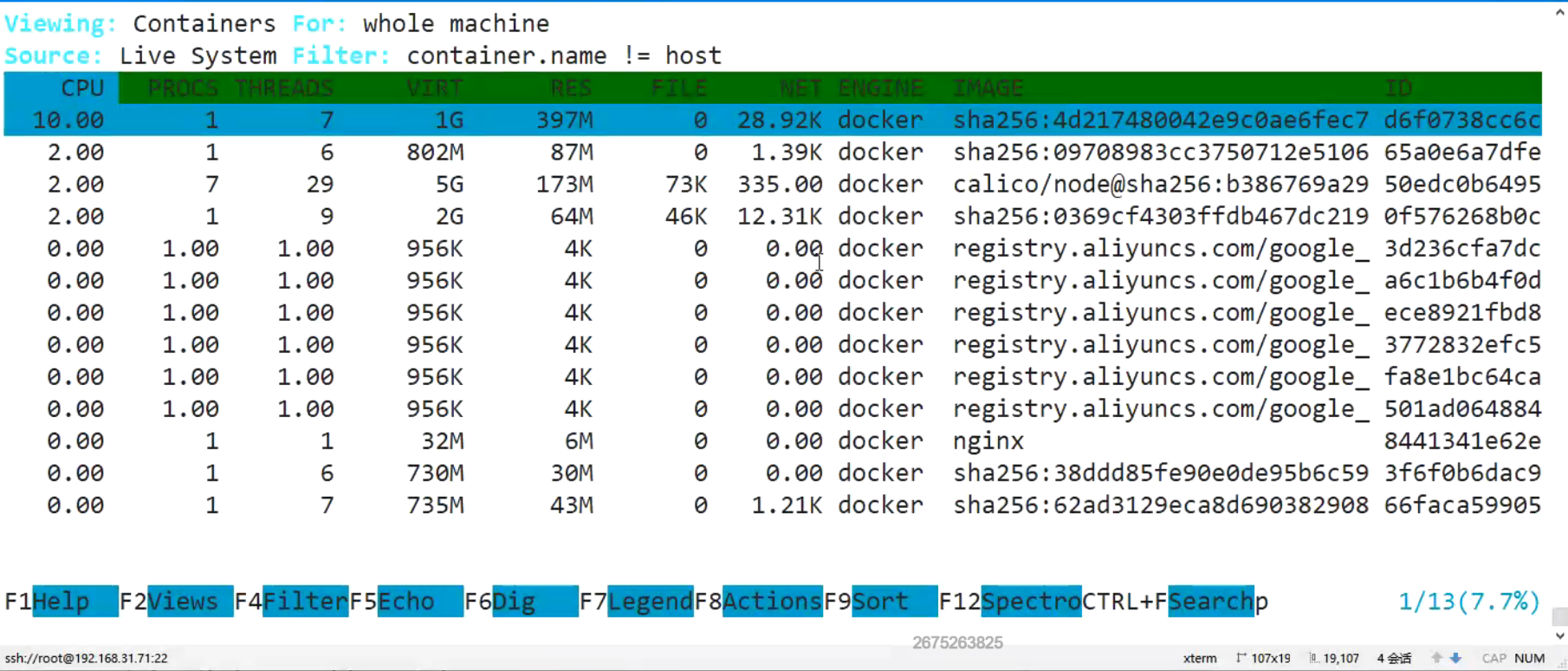Click the 1/13(7.7%) row counter
This screenshot has width=1568, height=671.
coord(1469,601)
